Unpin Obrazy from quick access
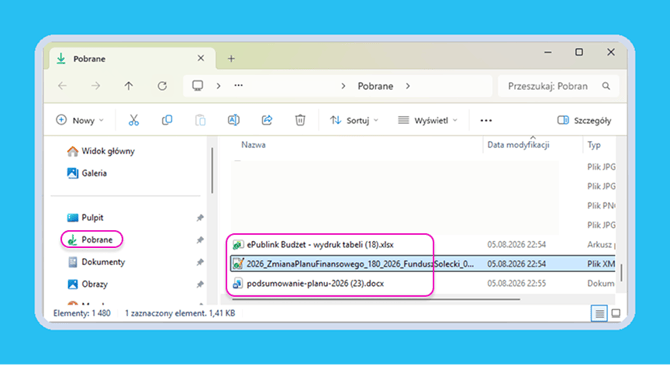670x365 pixels. click(200, 284)
